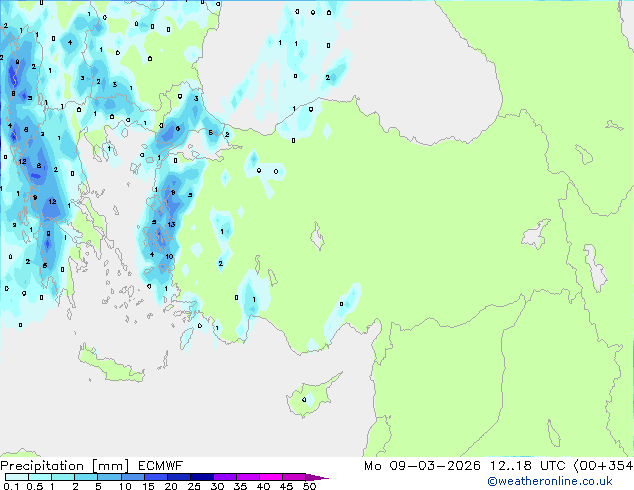The height and width of the screenshot is (490, 634).
Task: Pick the 10–15 mm blue legend swatch
Action: tap(132, 477)
